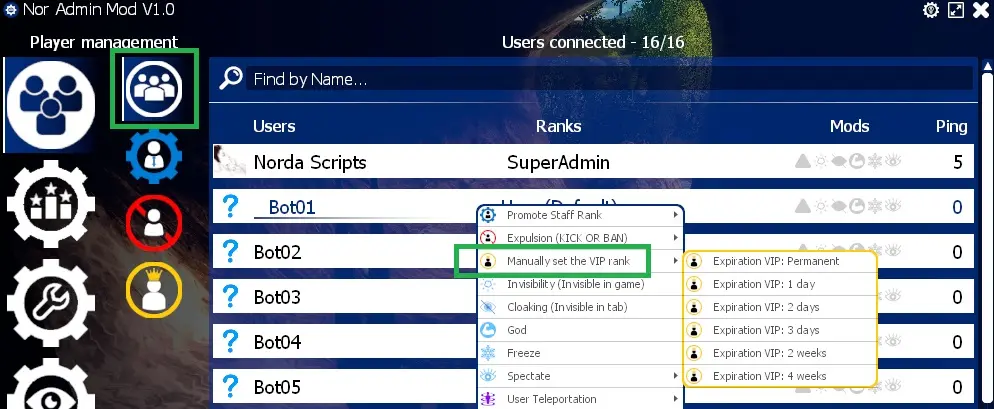
Task: Toggle God in the context menu
Action: point(580,330)
